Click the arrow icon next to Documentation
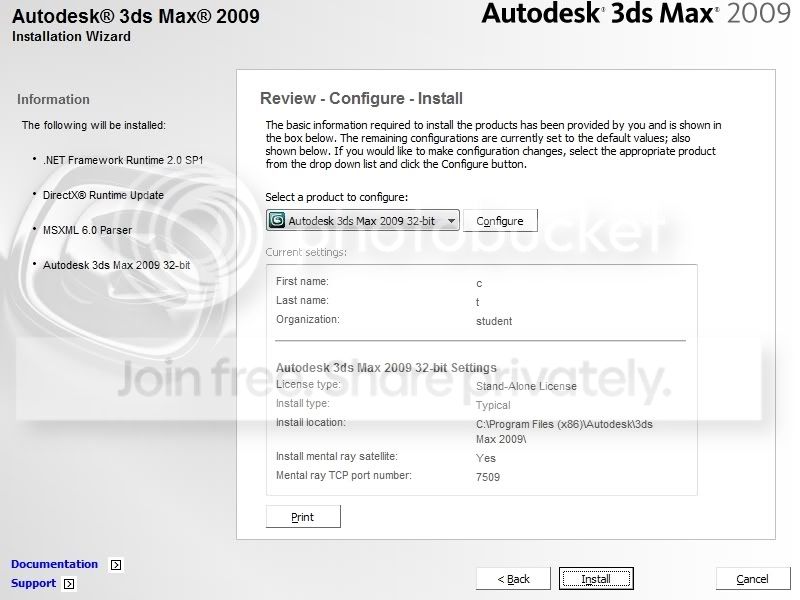This screenshot has height=600, width=800. (x=116, y=565)
